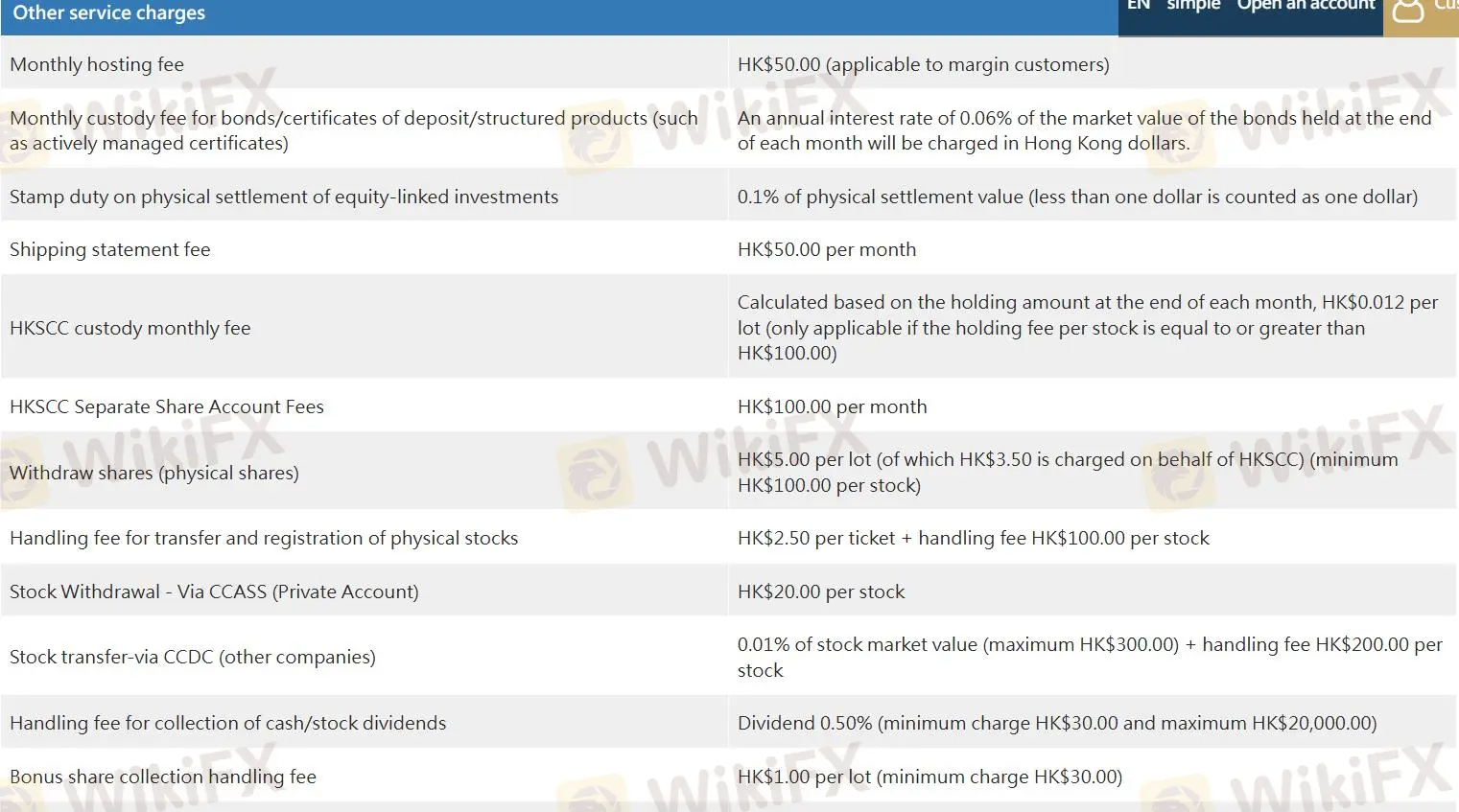
Task: Select the HKSCC custody monthly fee label
Action: (x=130, y=328)
